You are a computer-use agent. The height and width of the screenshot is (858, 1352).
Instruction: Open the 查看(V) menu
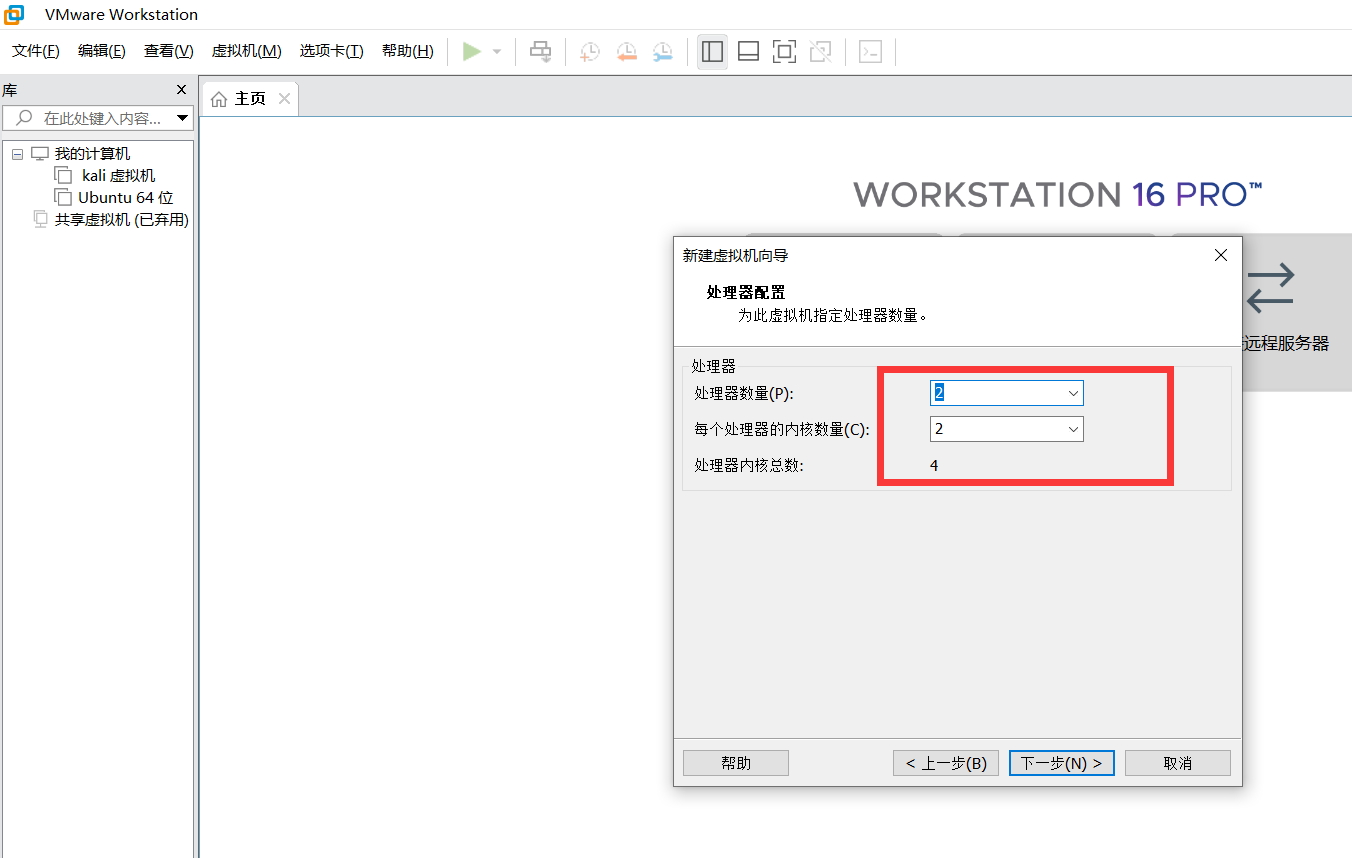coord(169,51)
